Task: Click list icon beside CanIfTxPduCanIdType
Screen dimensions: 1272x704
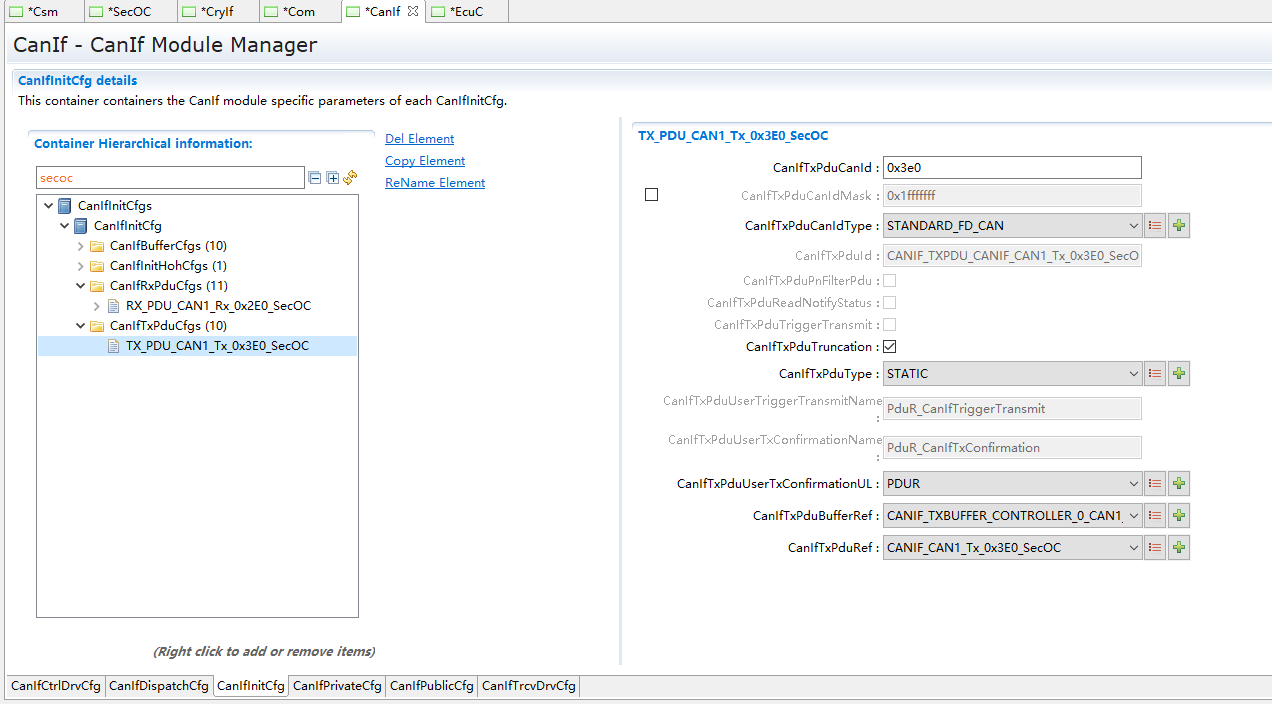Action: [x=1155, y=226]
